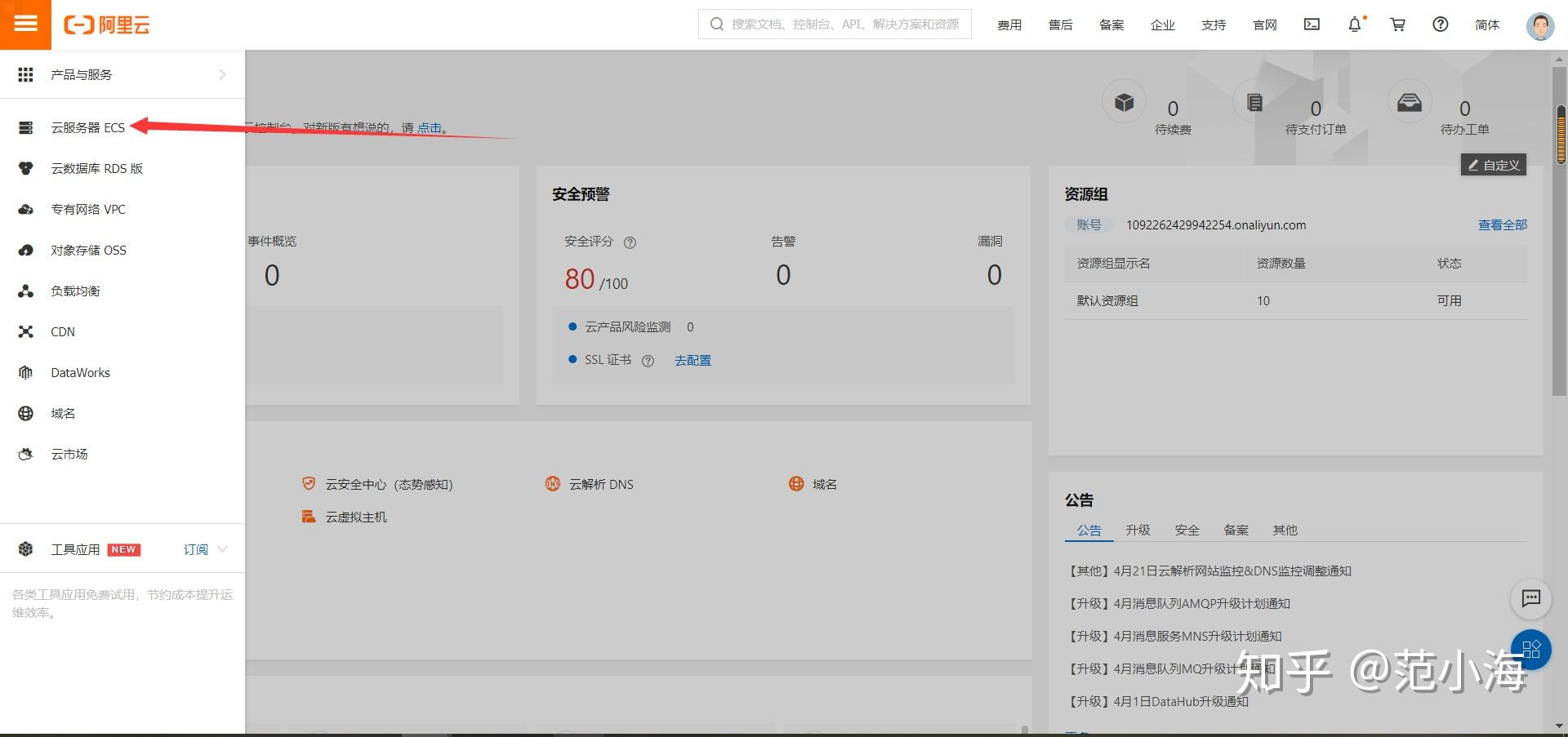Click the 云市场 icon in sidebar
Viewport: 1568px width, 737px height.
[x=26, y=454]
